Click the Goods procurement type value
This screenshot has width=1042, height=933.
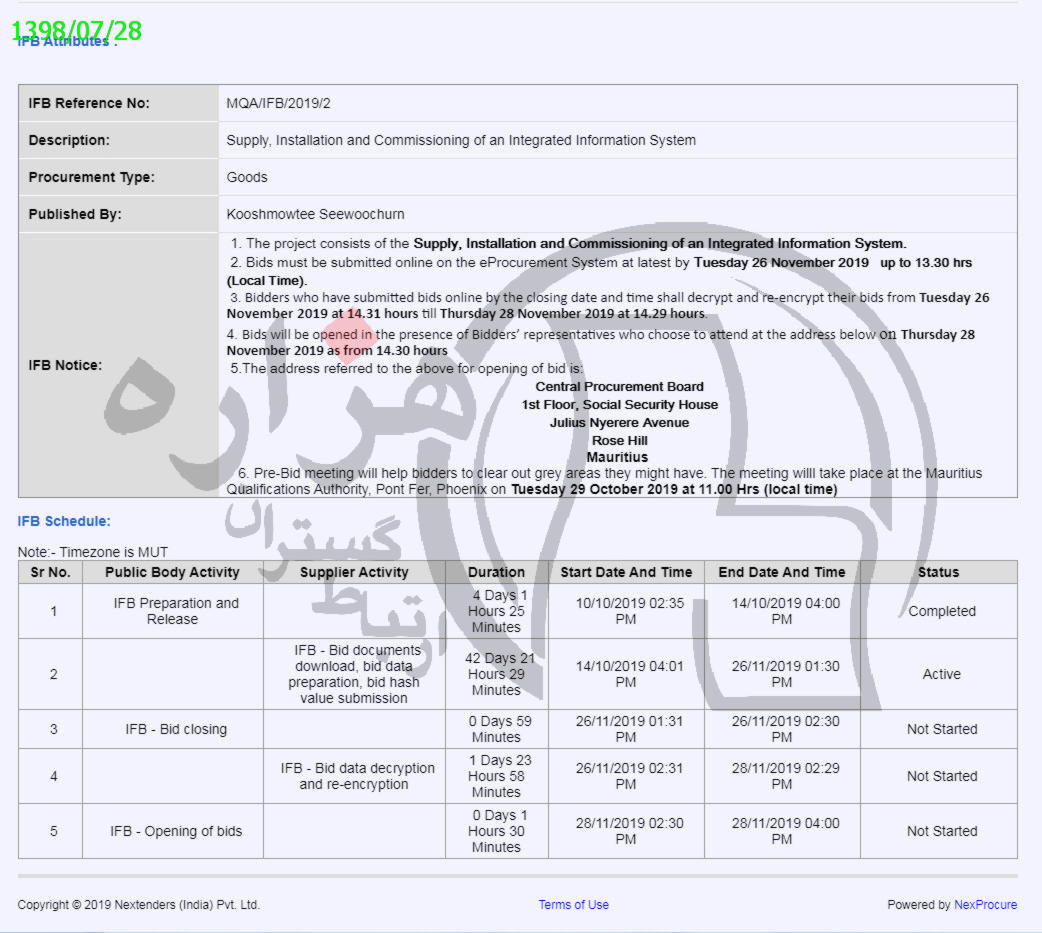tap(247, 177)
